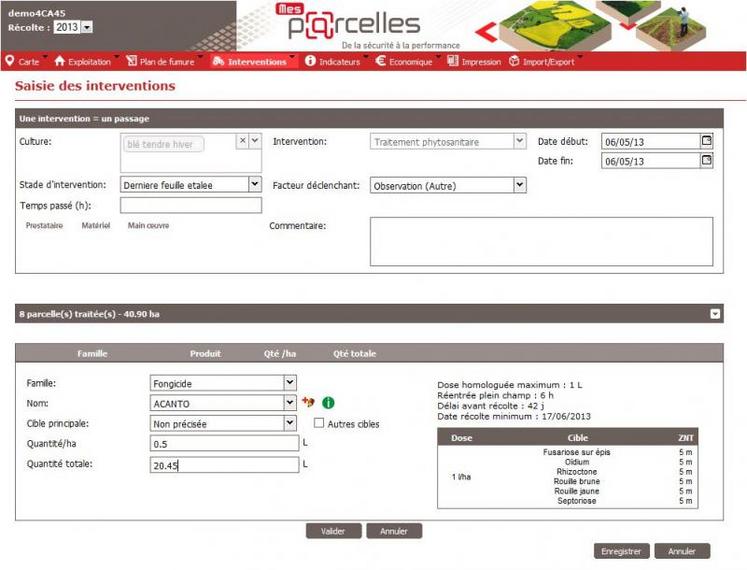Screen dimensions: 747x570
Task: Click the Commentaire text area
Action: click(x=541, y=241)
